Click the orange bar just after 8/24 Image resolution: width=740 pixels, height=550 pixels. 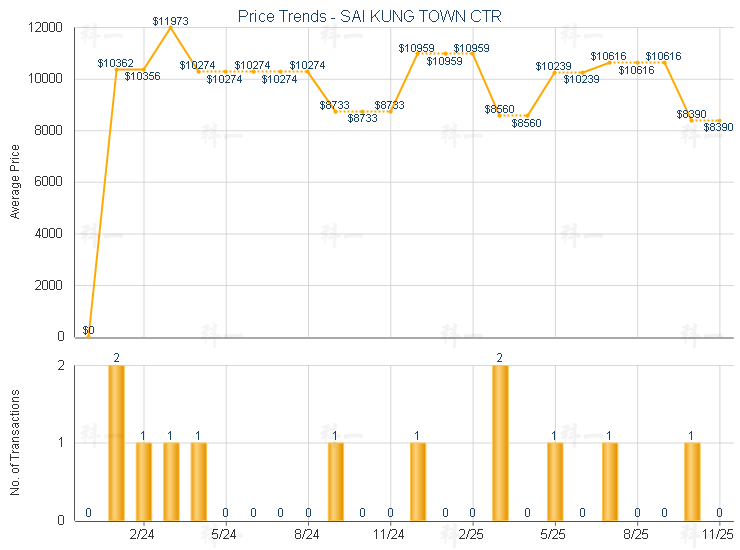(336, 480)
